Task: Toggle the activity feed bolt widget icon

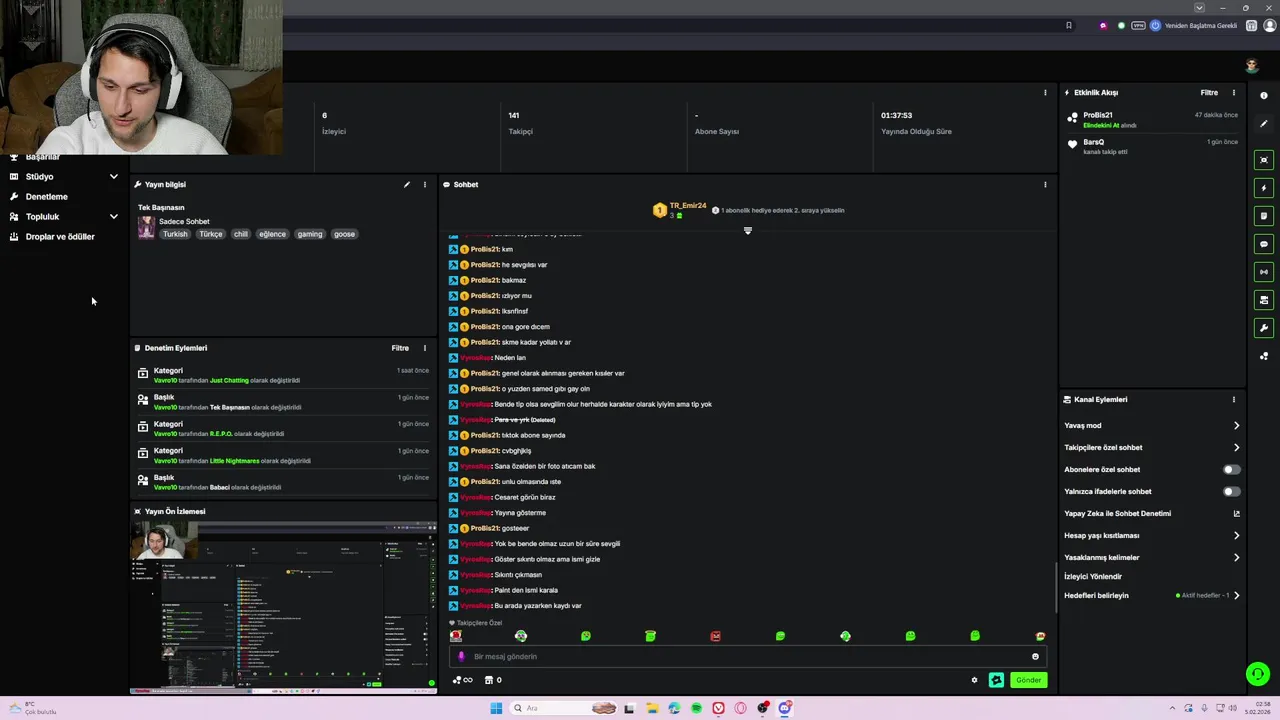Action: pos(1264,188)
